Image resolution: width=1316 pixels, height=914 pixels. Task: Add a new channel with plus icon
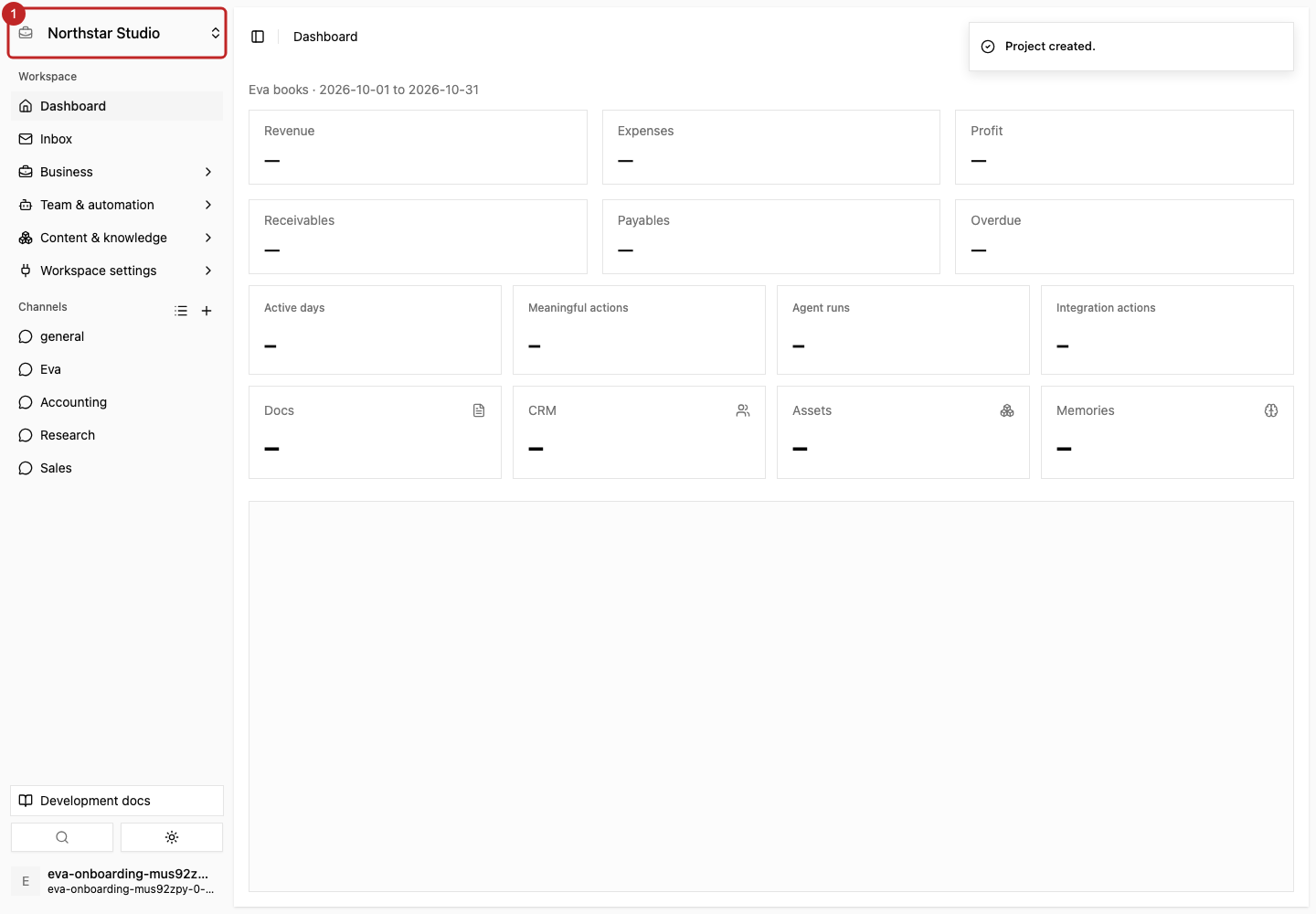(x=207, y=311)
